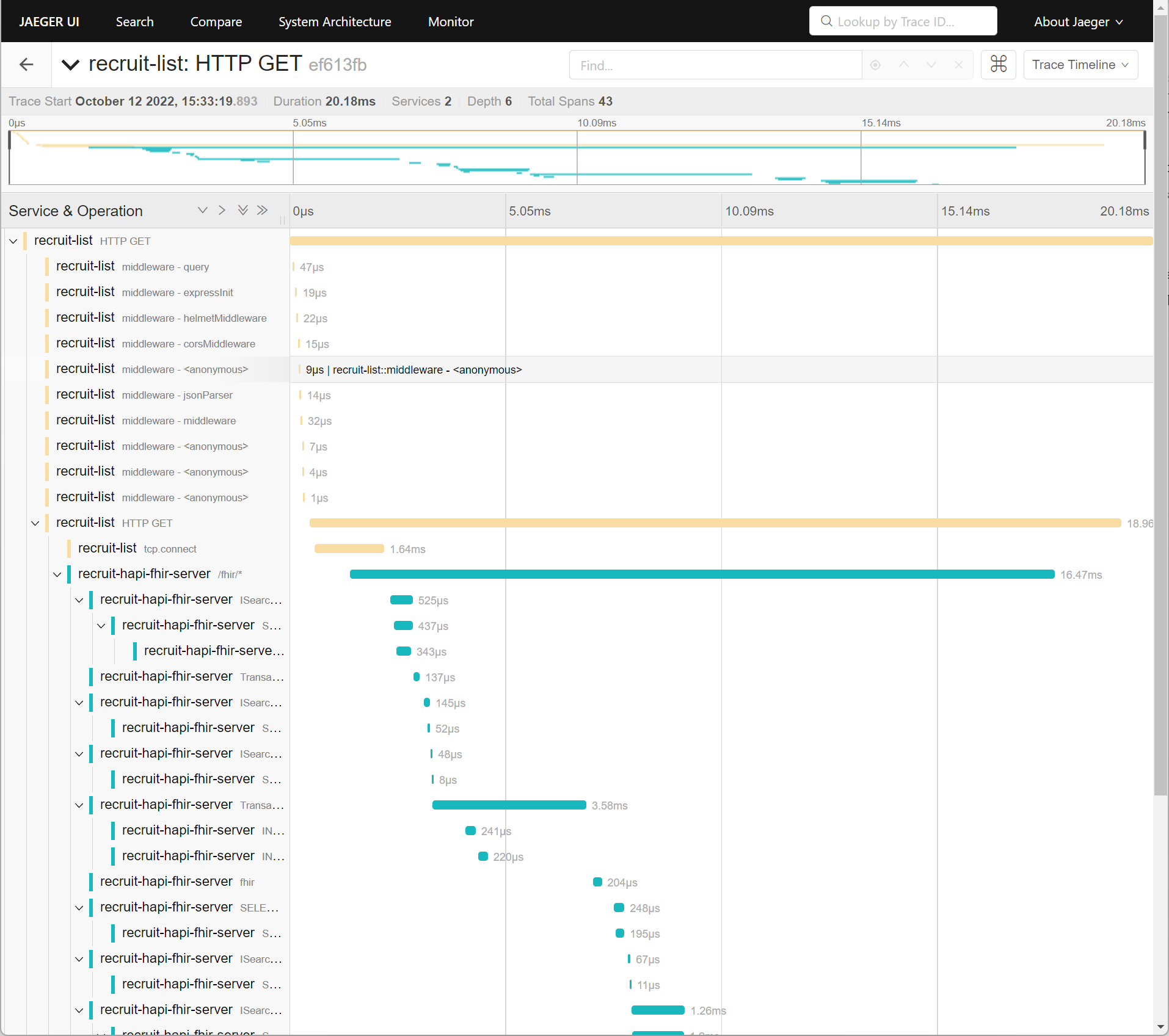Click Total Spans 43 label
Screen dimensions: 1169x1036
[570, 101]
